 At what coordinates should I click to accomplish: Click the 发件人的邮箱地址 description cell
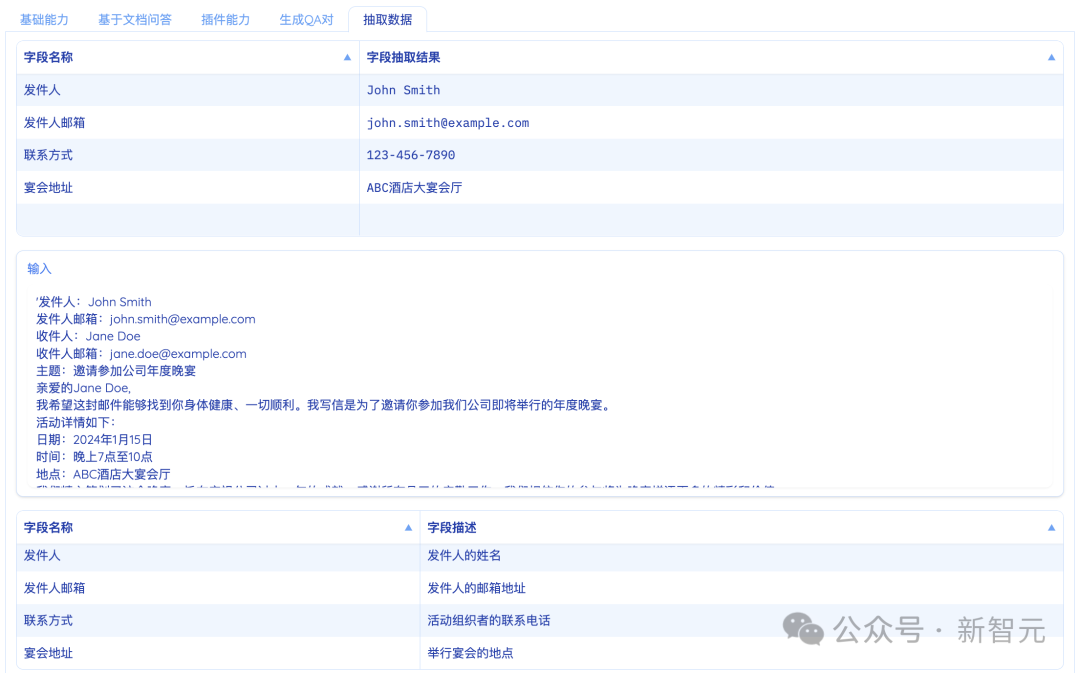coord(476,588)
